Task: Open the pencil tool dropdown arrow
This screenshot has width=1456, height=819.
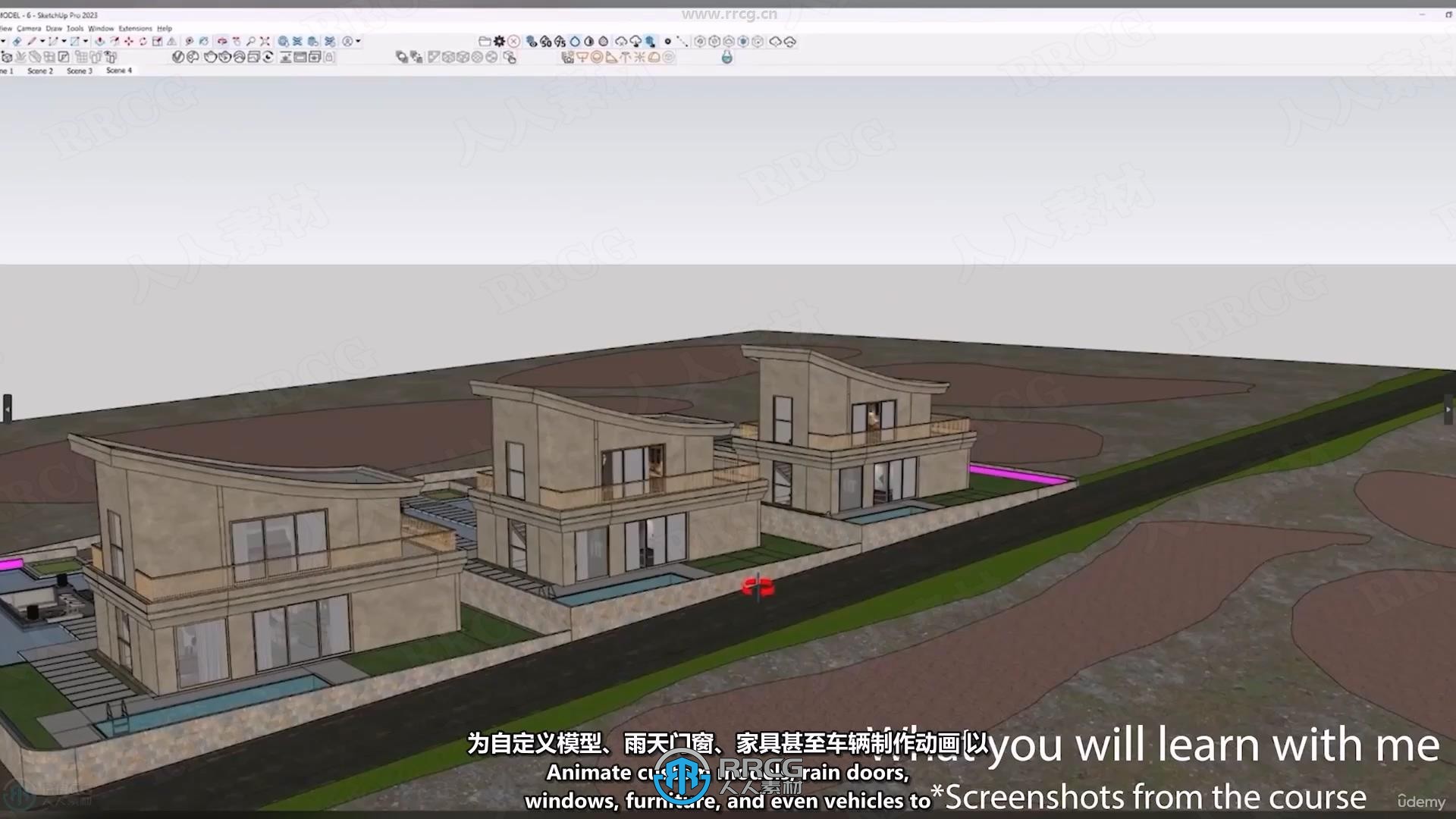Action: pos(42,41)
